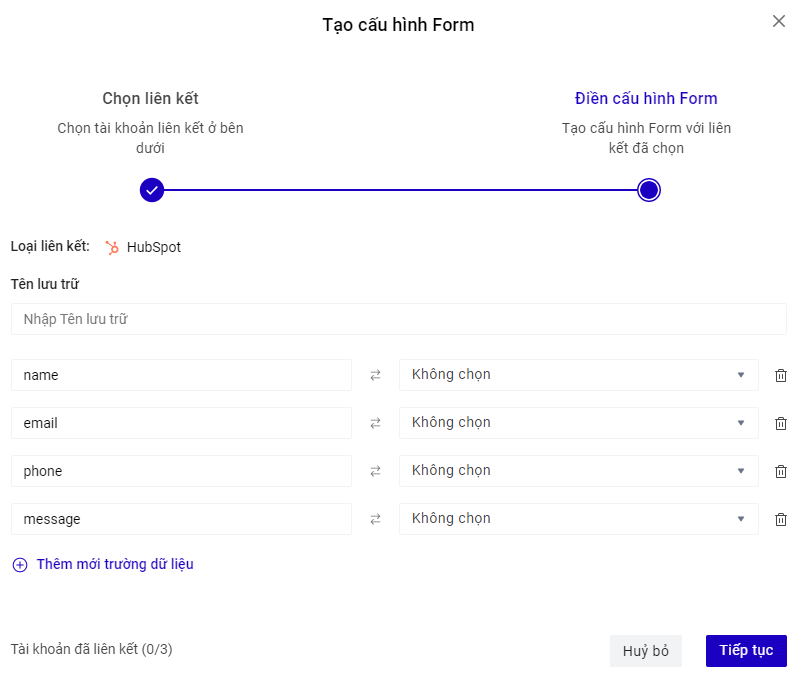
Task: Expand the email mapping dropdown
Action: coord(578,423)
